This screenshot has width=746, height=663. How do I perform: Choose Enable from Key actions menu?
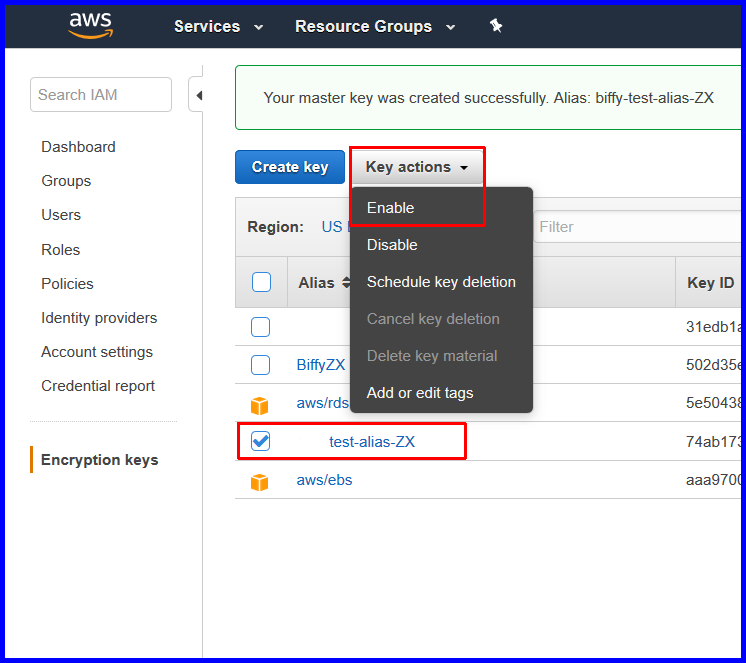(x=390, y=208)
